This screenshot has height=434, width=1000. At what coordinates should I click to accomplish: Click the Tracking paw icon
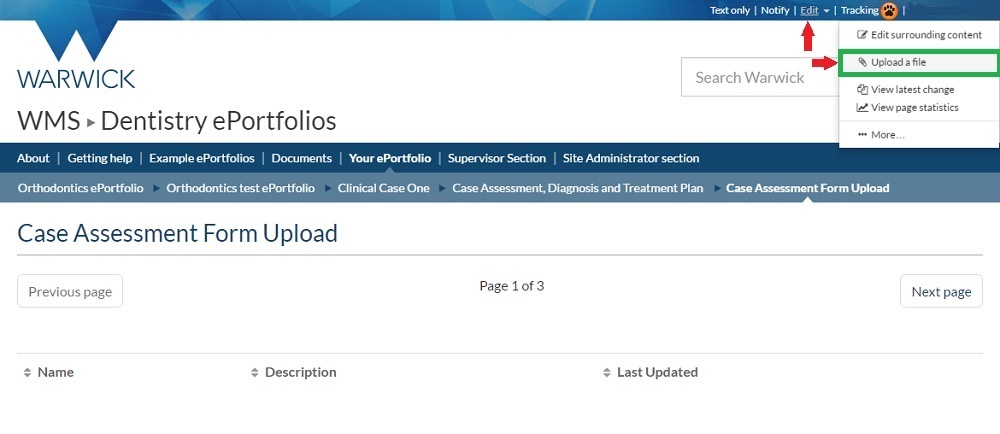coord(889,11)
